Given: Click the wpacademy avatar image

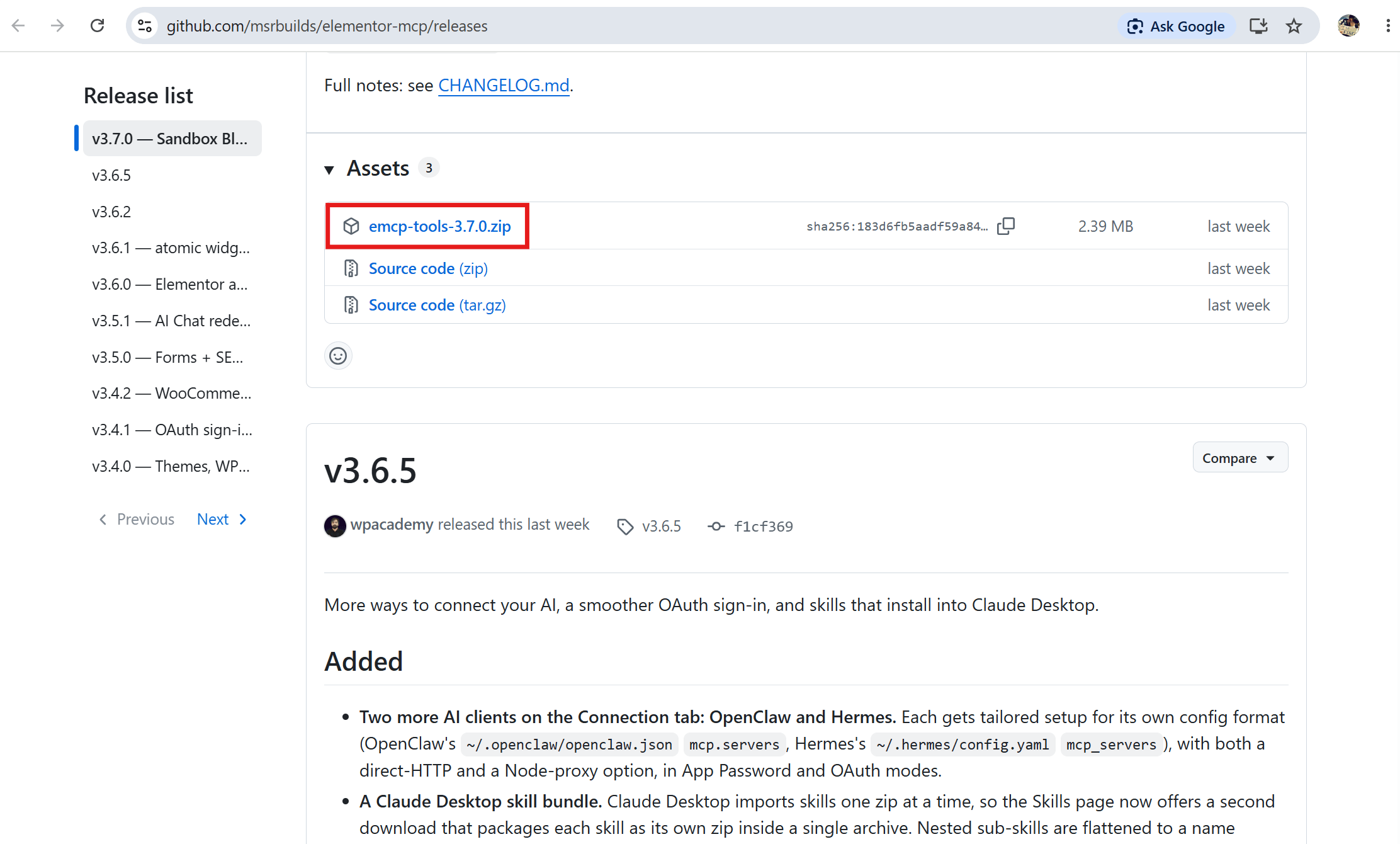Looking at the screenshot, I should pos(335,526).
